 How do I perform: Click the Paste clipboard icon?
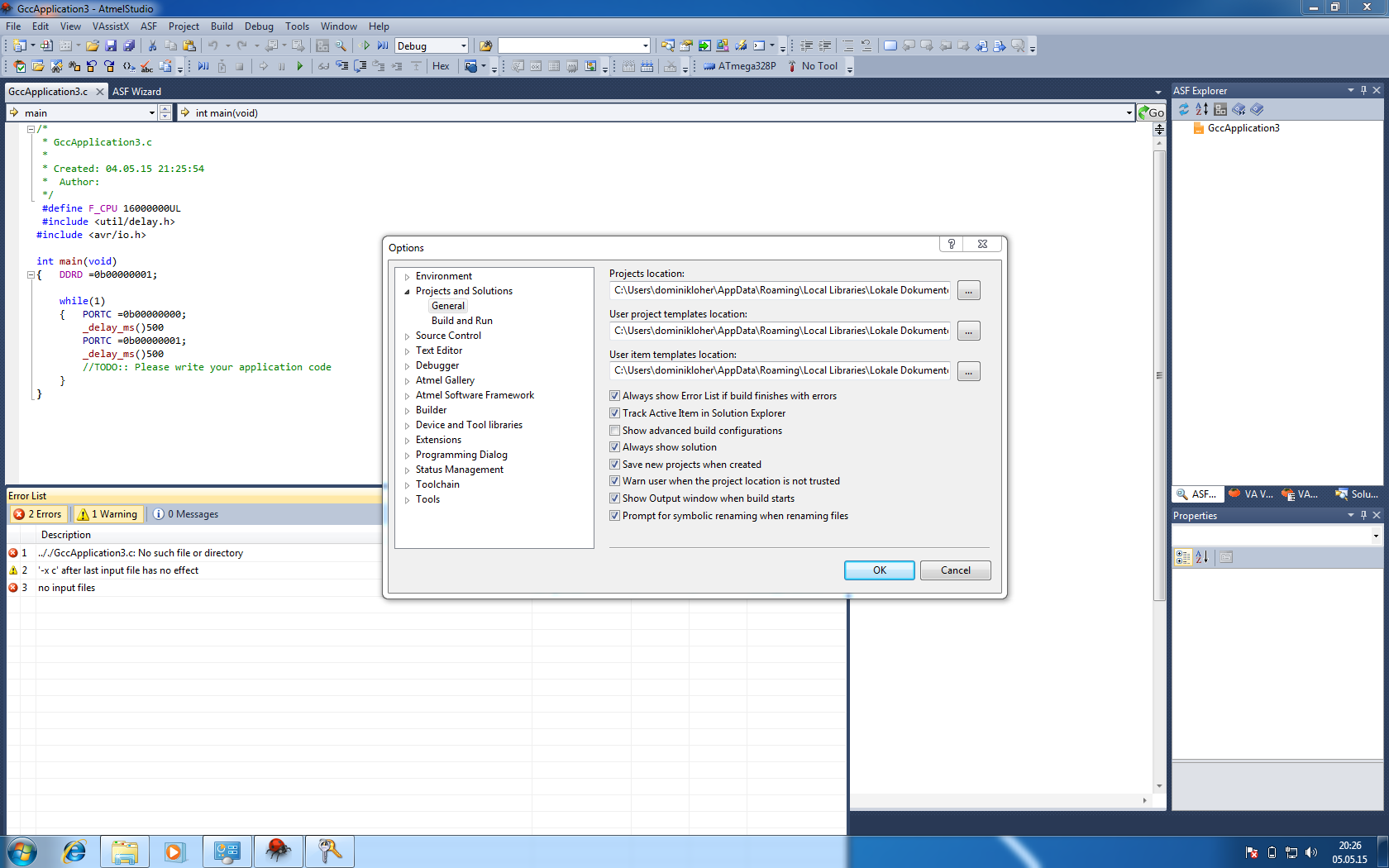[189, 46]
